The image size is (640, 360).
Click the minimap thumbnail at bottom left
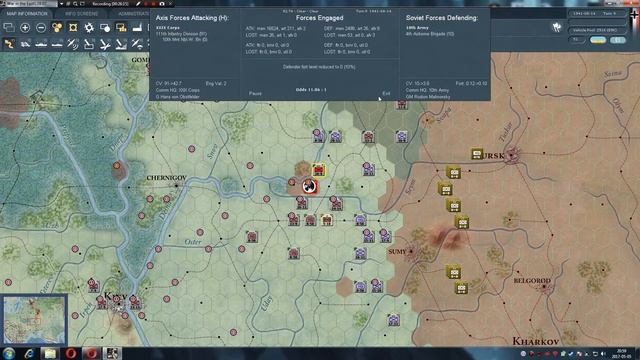tap(34, 320)
